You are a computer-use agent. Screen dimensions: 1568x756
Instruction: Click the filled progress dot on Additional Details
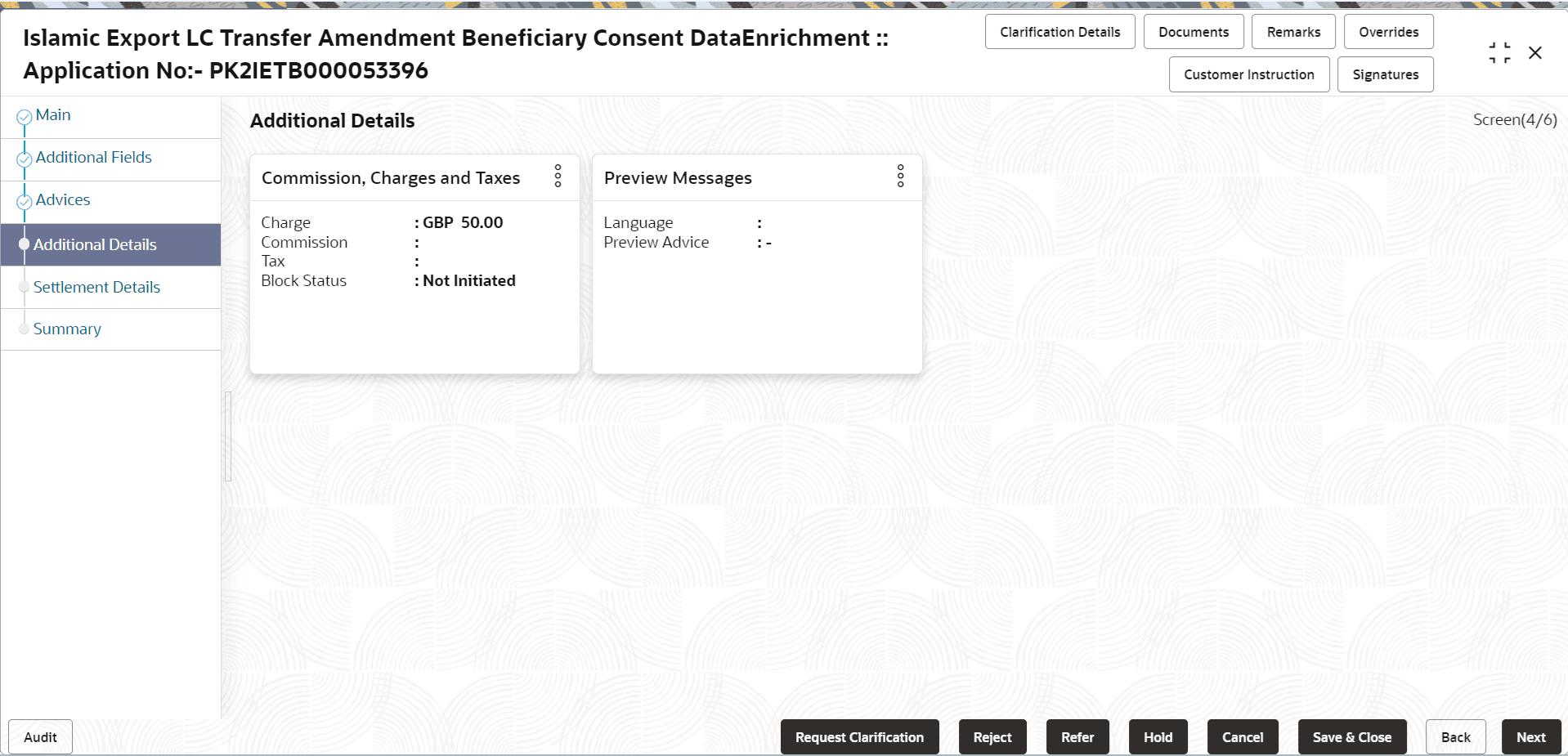(x=25, y=244)
